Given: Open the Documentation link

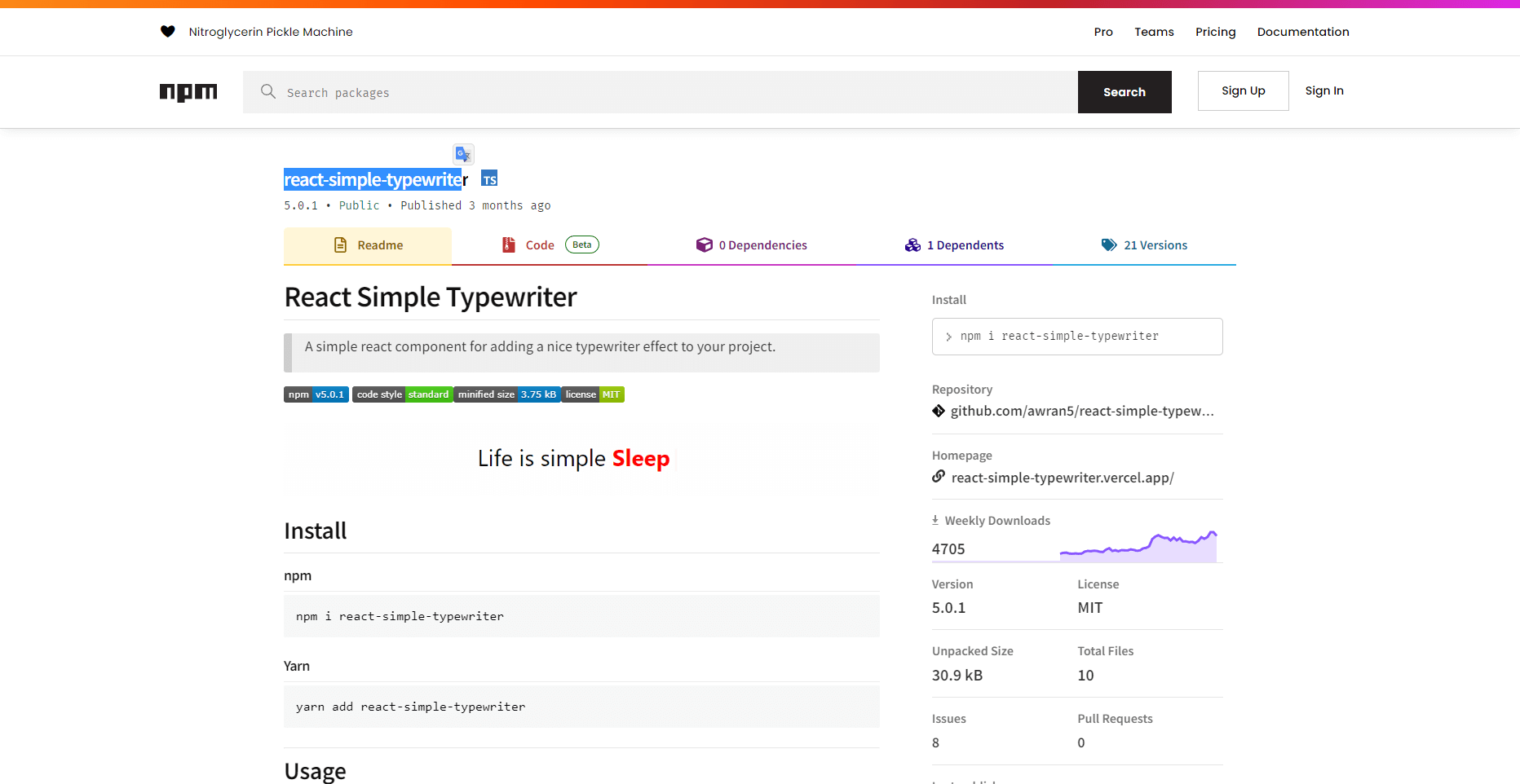Looking at the screenshot, I should click(1303, 32).
